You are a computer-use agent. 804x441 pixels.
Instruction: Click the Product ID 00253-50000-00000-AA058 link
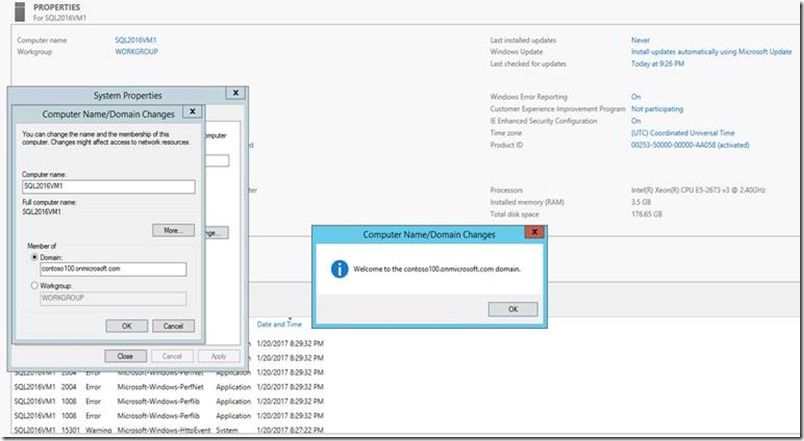pos(690,145)
